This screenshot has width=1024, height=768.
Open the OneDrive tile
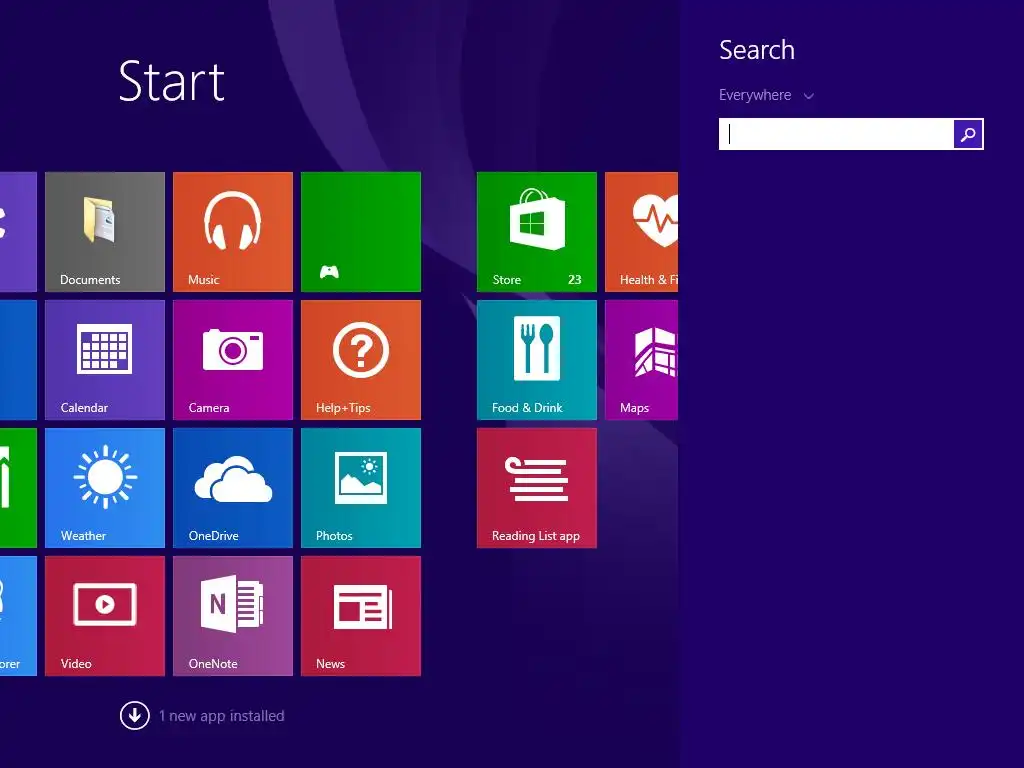[232, 488]
